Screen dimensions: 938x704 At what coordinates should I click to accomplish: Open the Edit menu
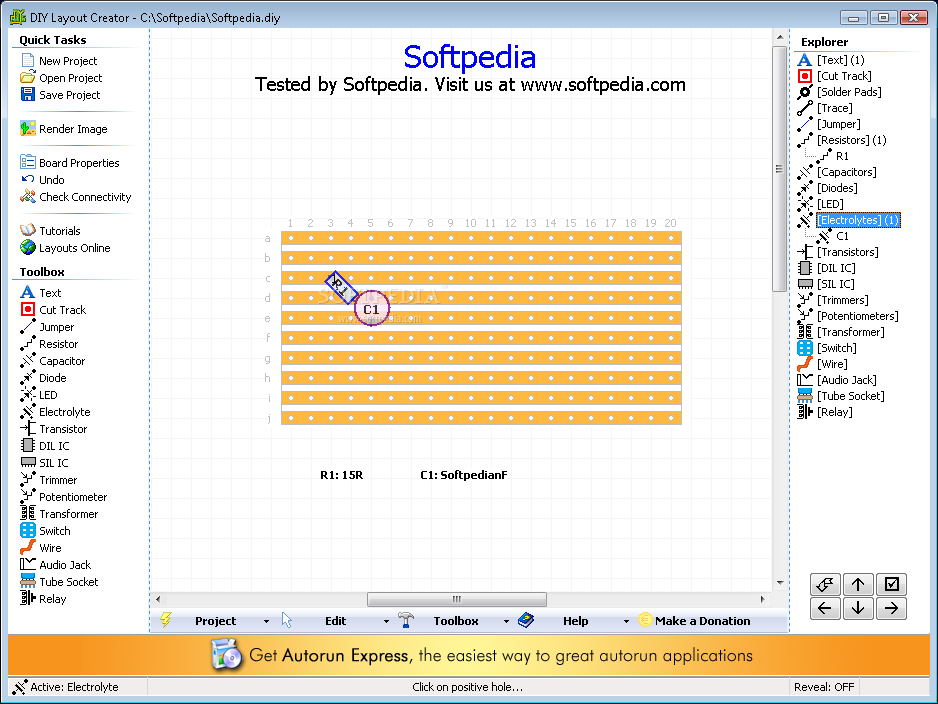coord(335,621)
